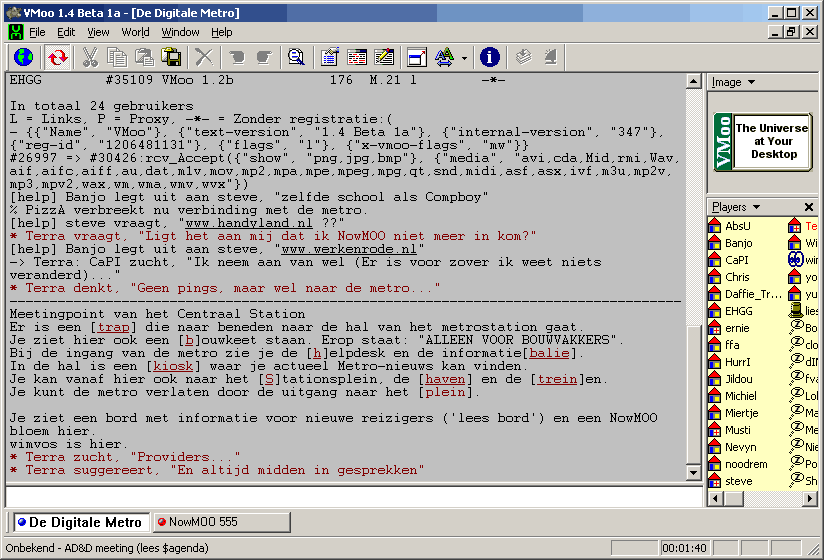Select player CaPI in Players list

pos(736,260)
